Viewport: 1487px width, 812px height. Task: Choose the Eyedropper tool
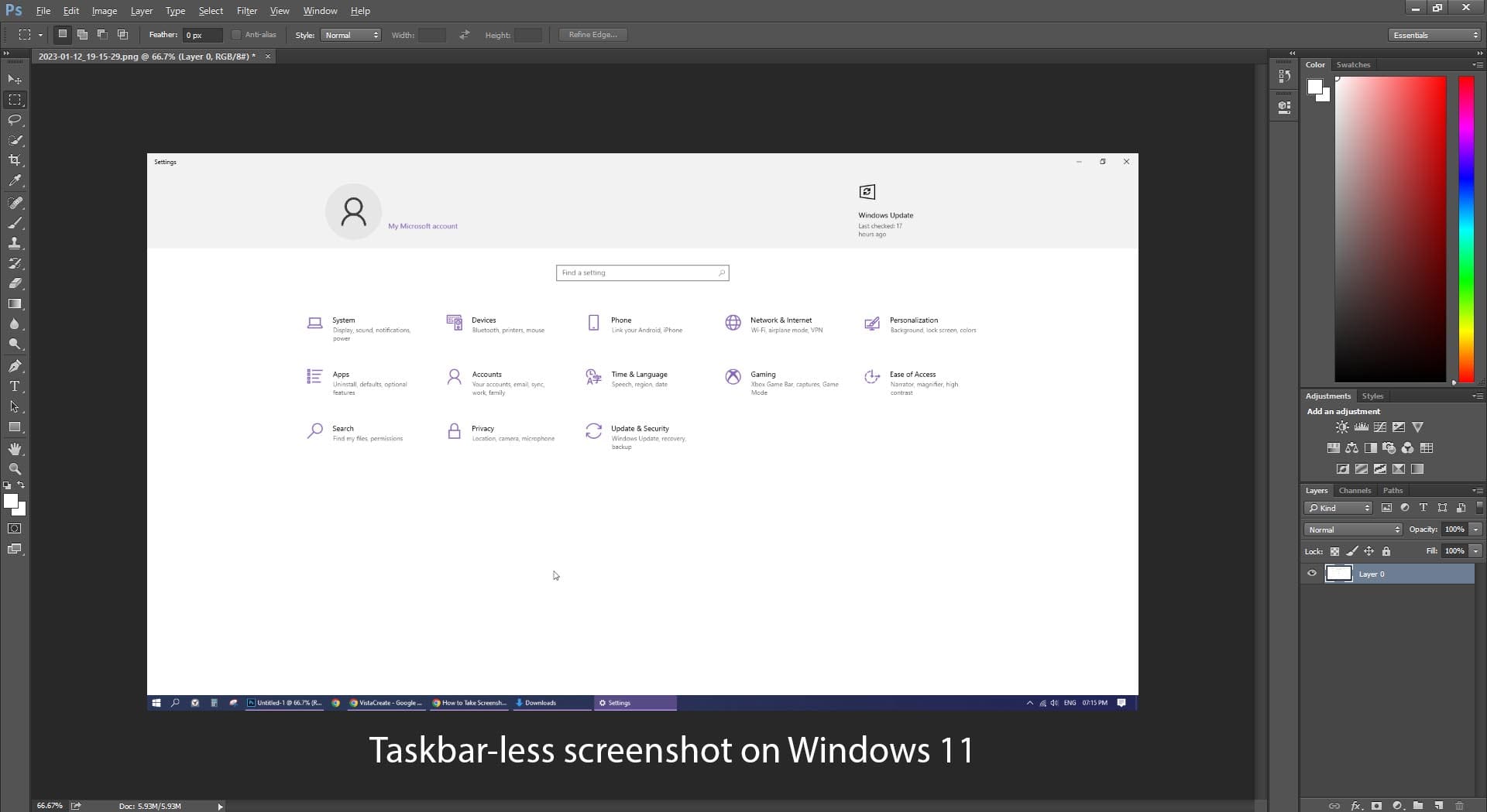pyautogui.click(x=15, y=180)
